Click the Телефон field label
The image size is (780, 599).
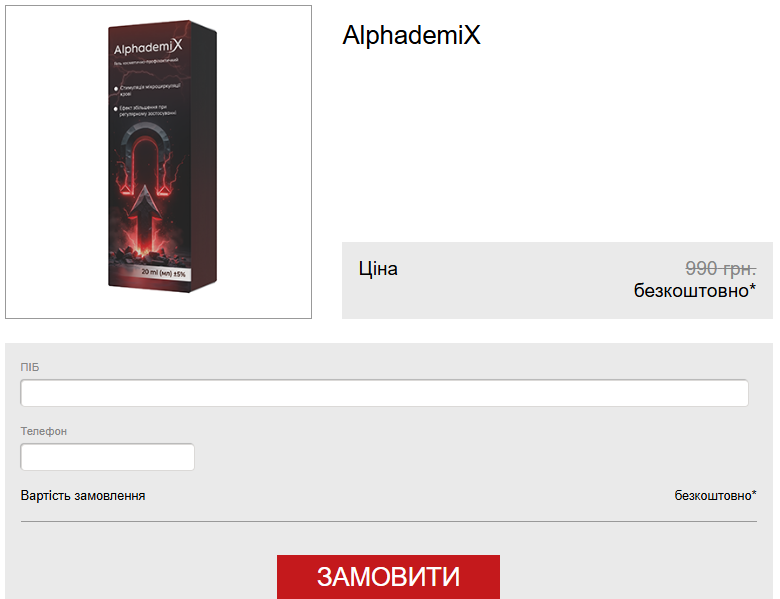tap(44, 431)
